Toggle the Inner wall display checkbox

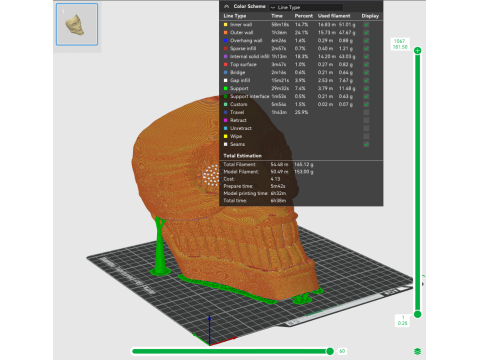[366, 25]
